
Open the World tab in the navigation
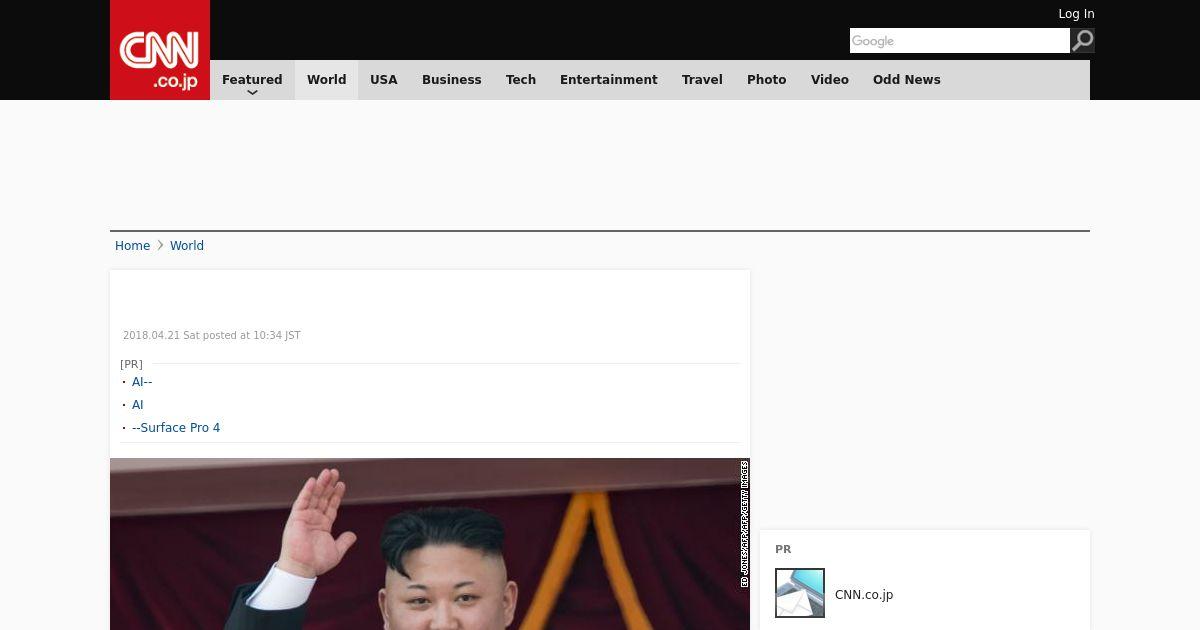[326, 80]
